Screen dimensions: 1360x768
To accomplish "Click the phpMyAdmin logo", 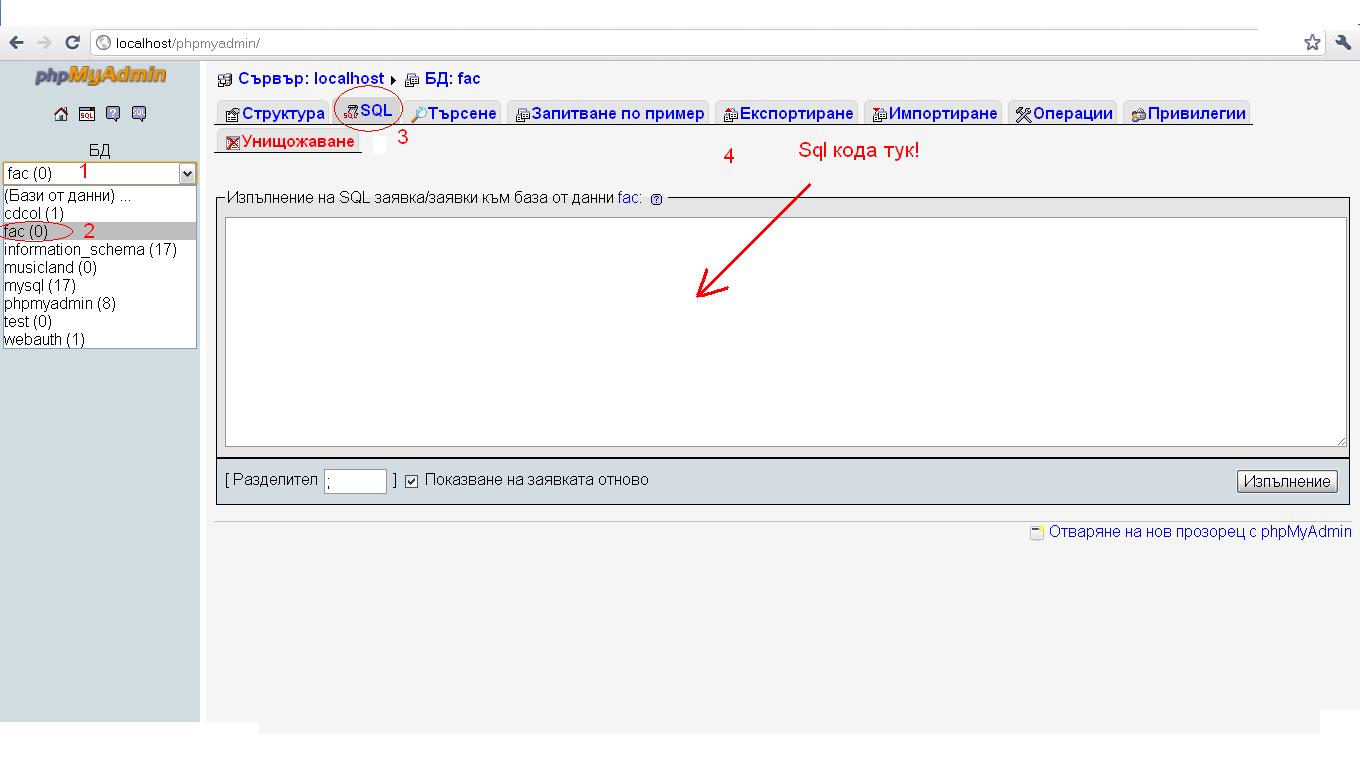I will [100, 76].
